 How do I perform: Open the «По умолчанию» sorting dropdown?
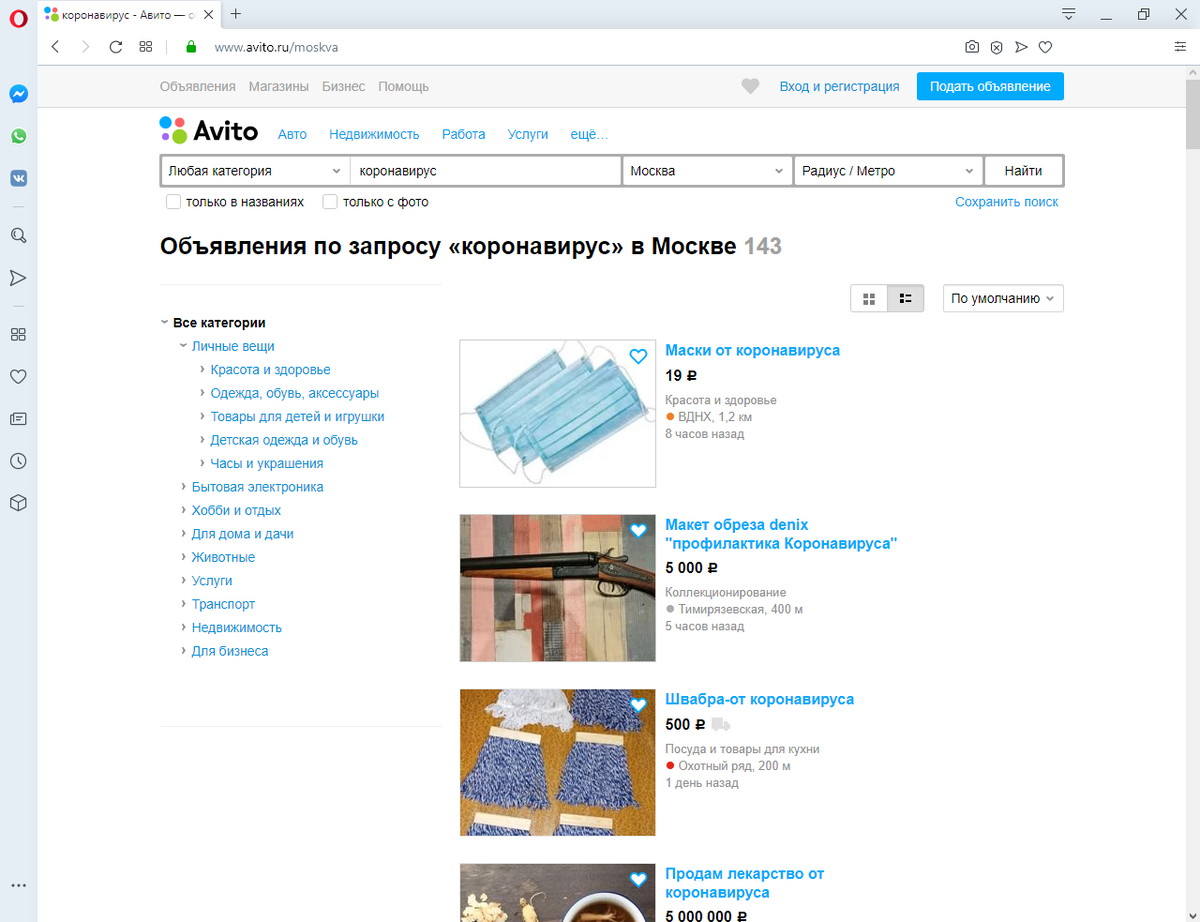click(1002, 297)
